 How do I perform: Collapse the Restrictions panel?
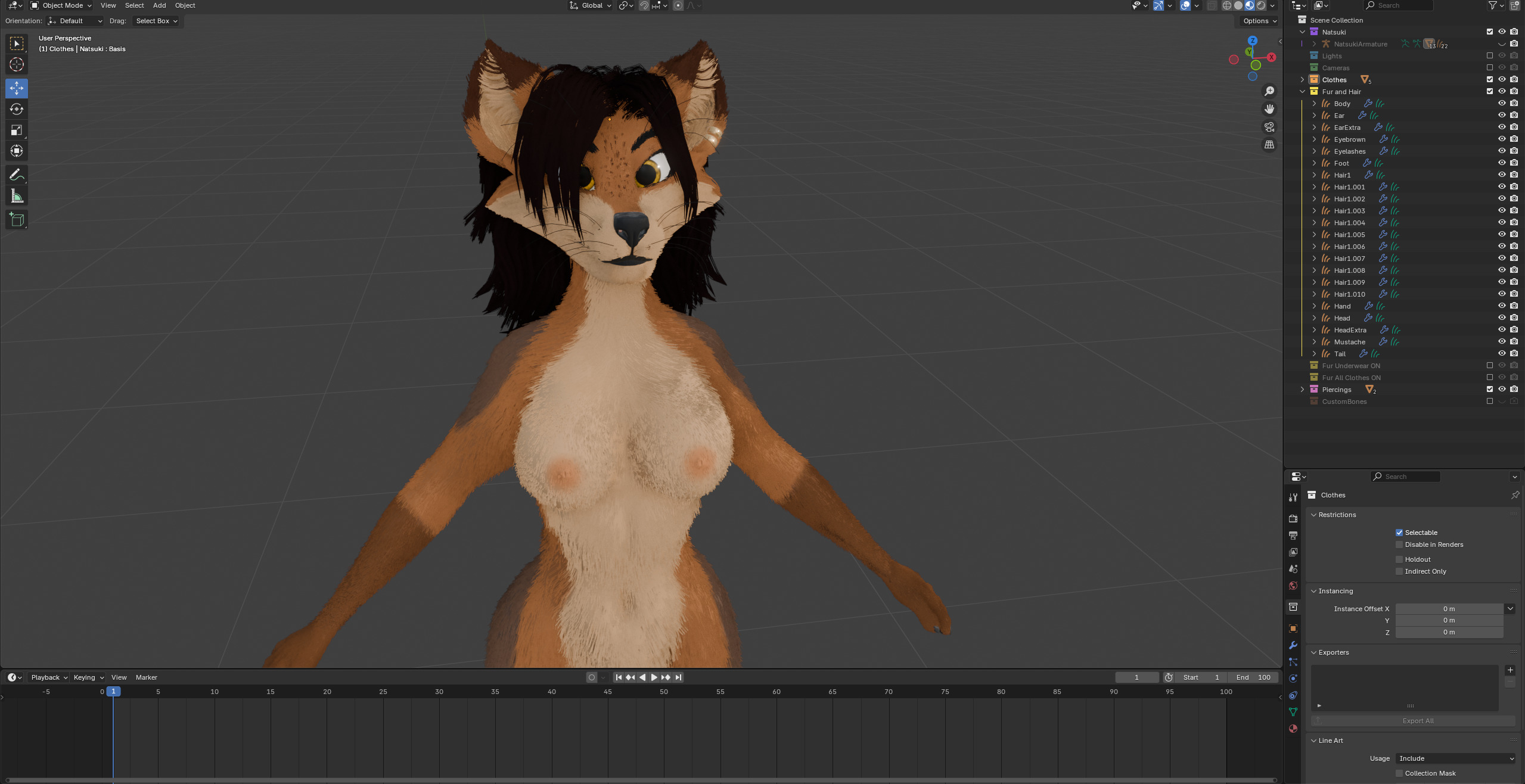(x=1313, y=515)
